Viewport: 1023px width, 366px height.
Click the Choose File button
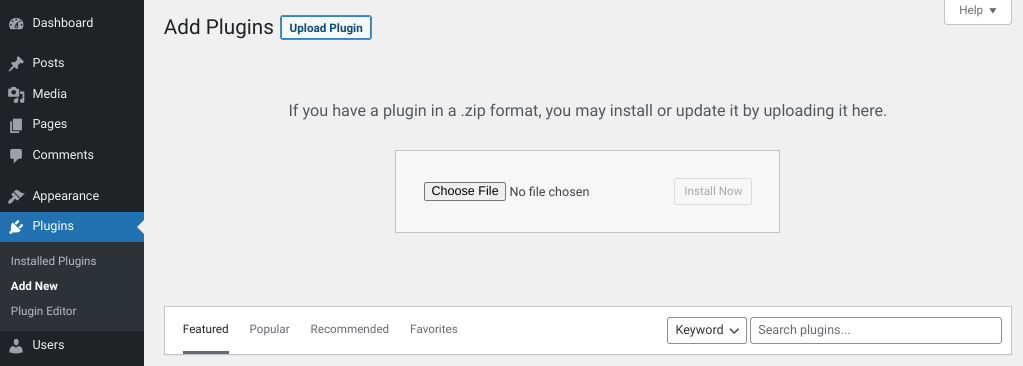point(465,191)
